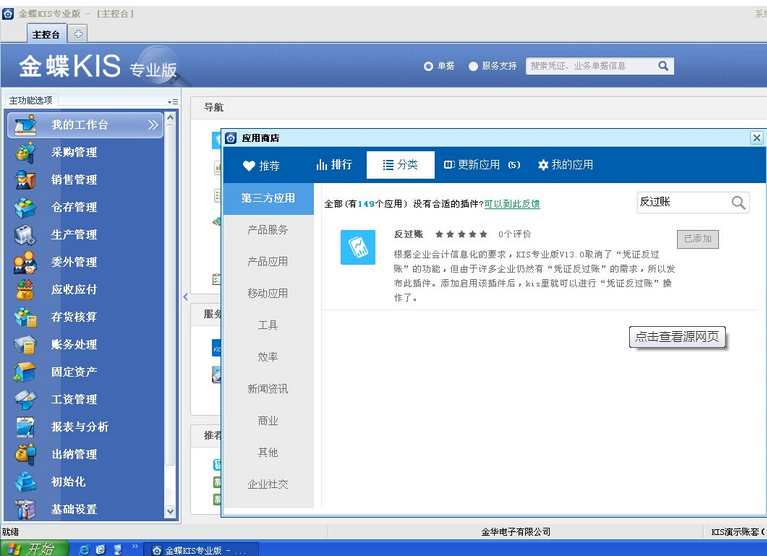Click 金蝶KIS专业版 taskbar button
This screenshot has height=556, width=767.
201,551
